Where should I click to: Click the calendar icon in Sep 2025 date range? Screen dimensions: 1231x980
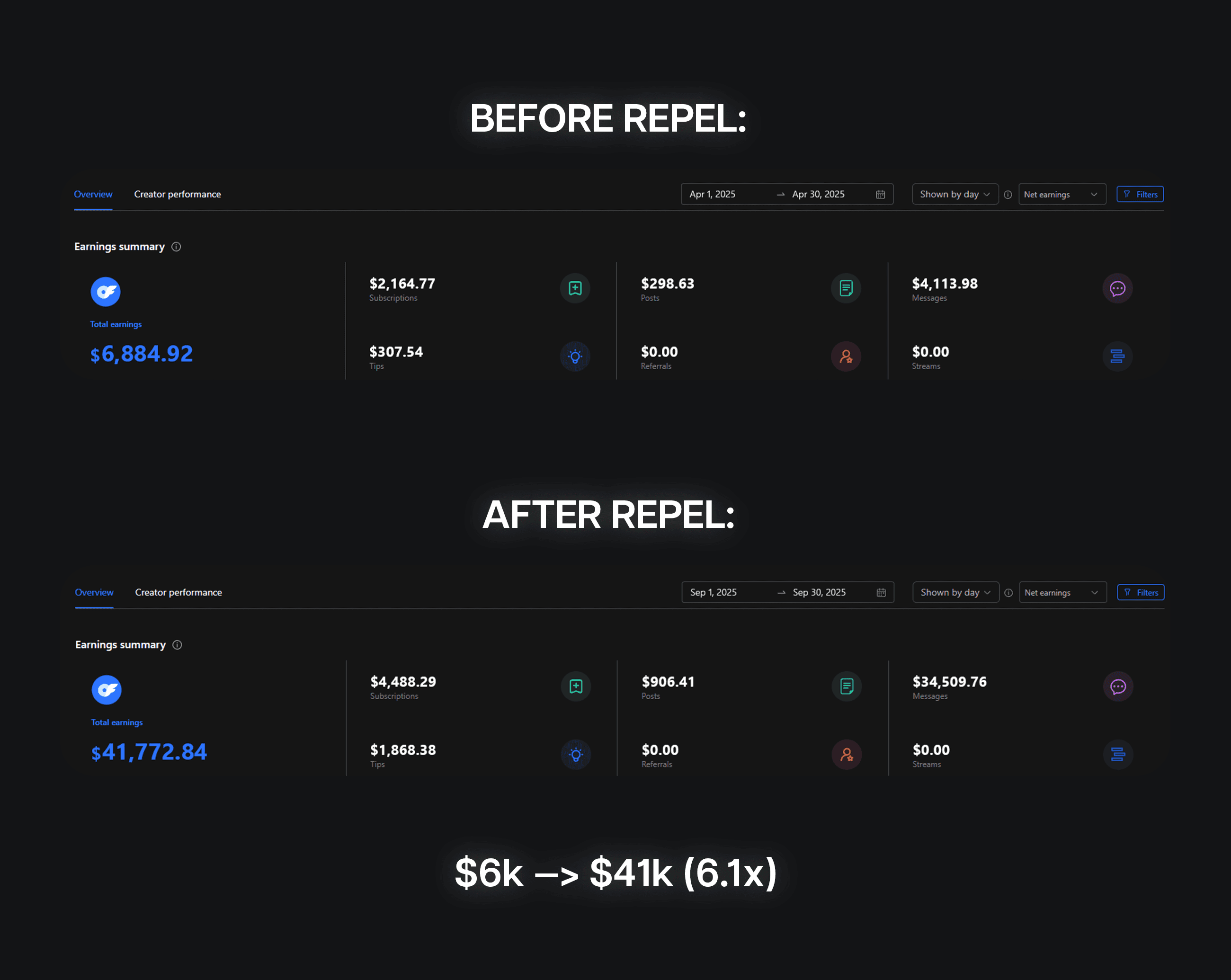(881, 593)
